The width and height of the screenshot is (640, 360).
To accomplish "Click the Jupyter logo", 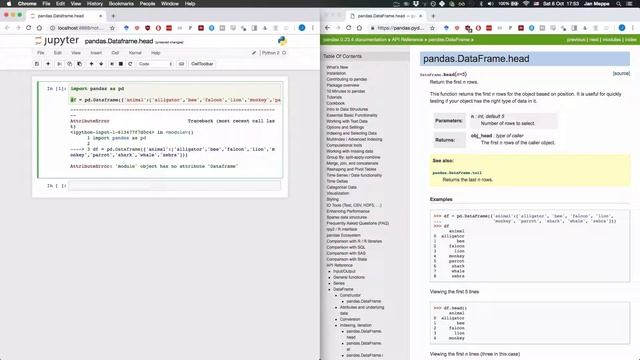I will [x=57, y=40].
